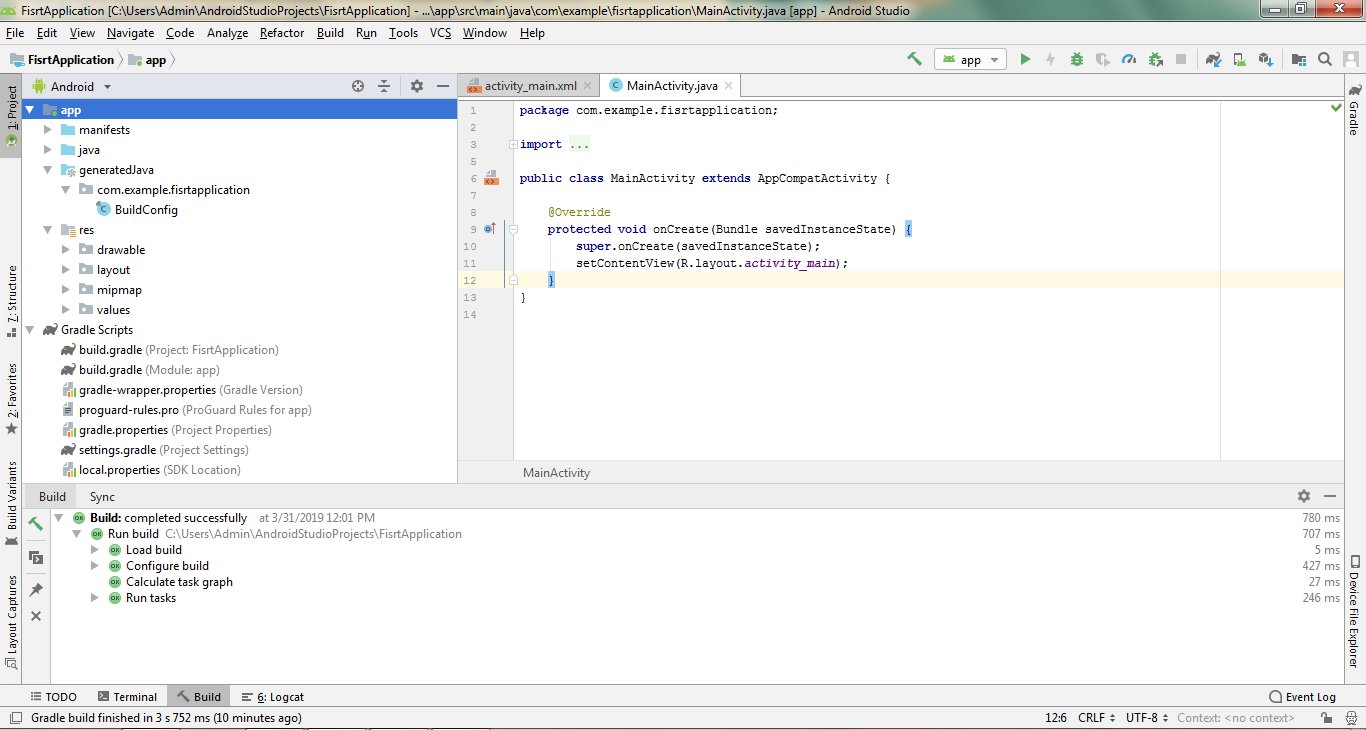
Task: Click override gutter icon at line 9
Action: click(490, 229)
